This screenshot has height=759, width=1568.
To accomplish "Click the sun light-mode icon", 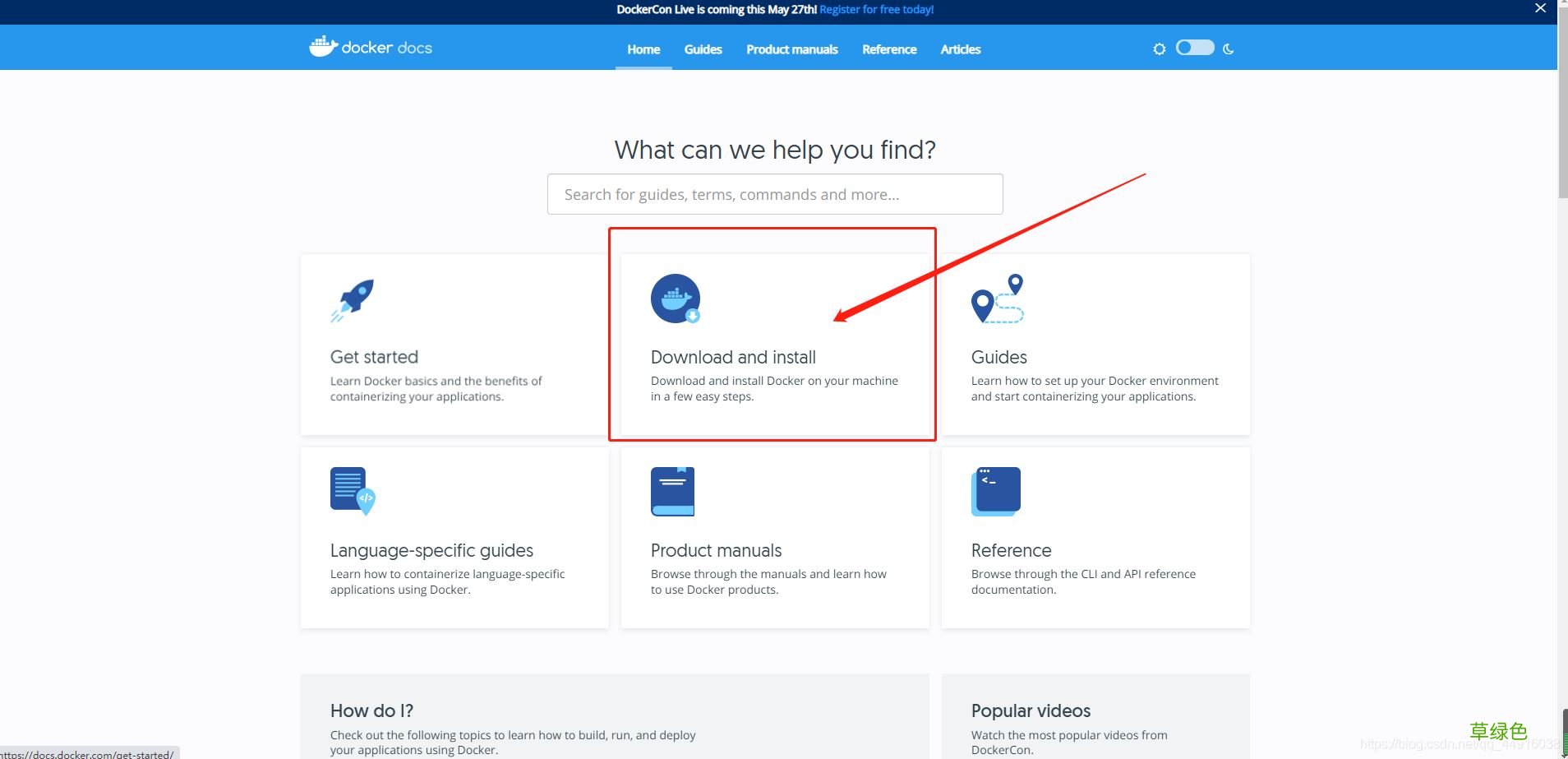I will point(1159,49).
